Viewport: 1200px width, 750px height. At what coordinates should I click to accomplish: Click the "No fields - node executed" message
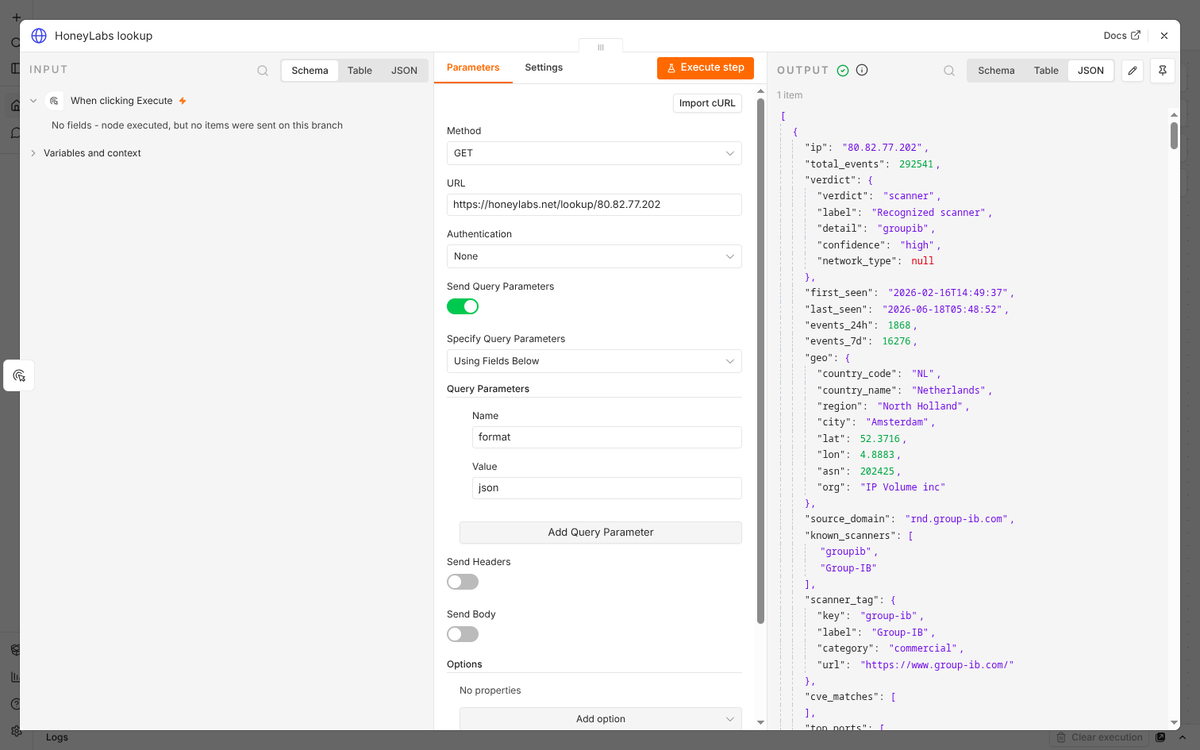click(197, 125)
